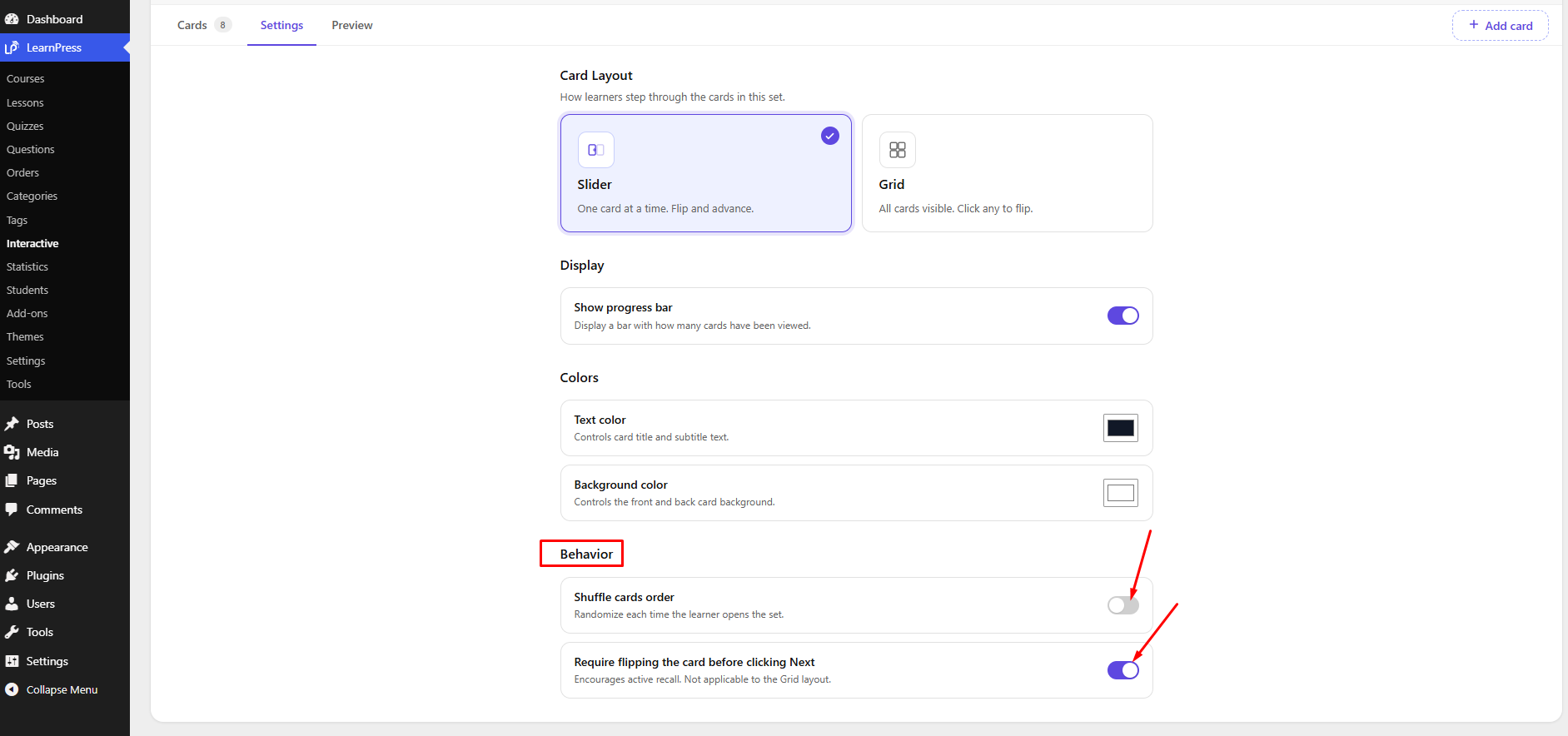Click 'Shuffle cards order' label
The width and height of the screenshot is (1568, 736).
point(624,597)
